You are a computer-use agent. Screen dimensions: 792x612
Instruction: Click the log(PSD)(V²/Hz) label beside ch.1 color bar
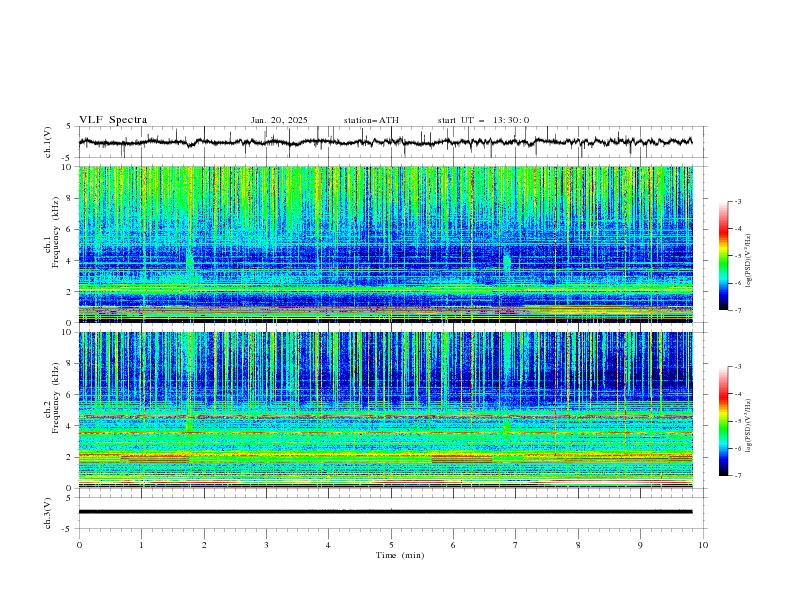[749, 261]
